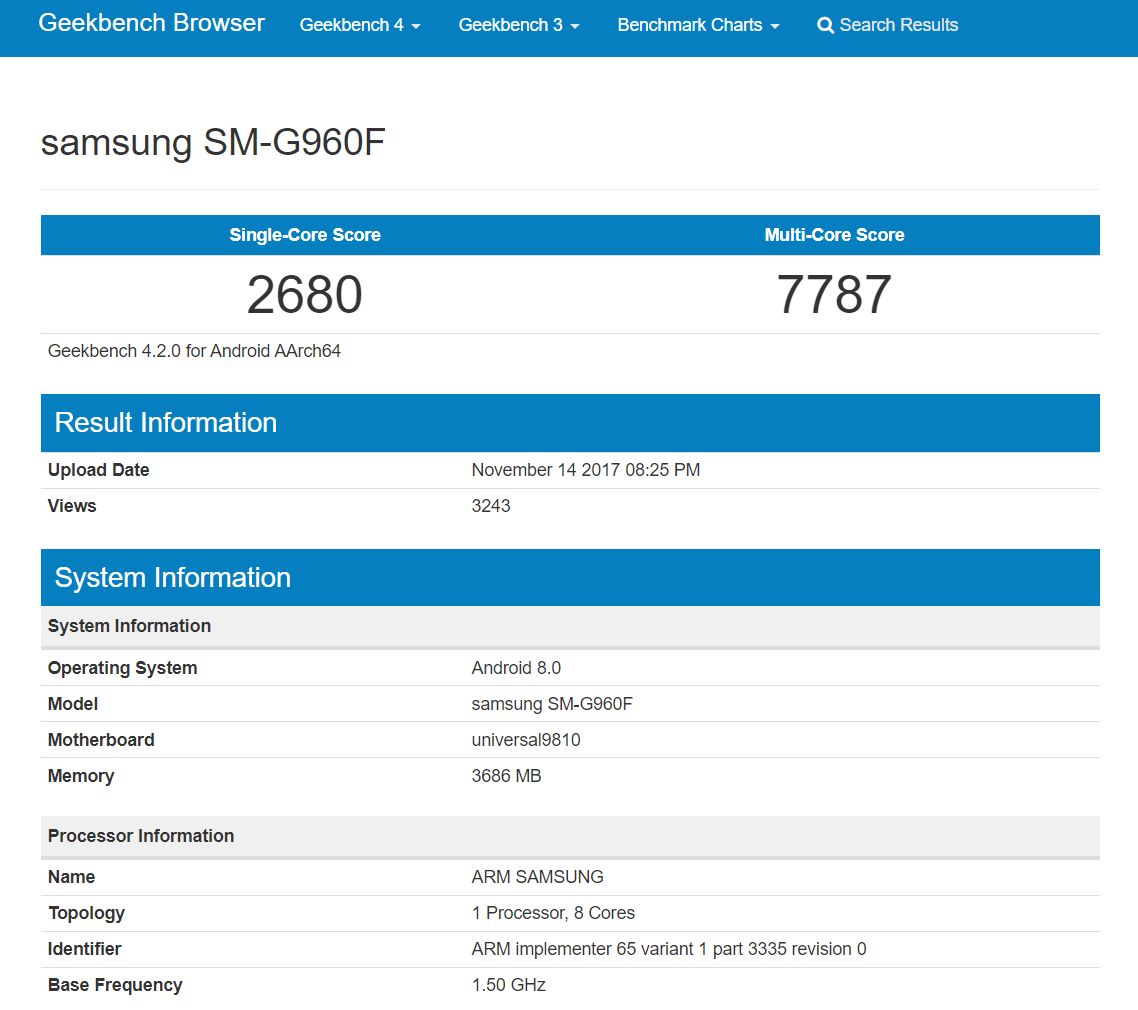Select the Benchmark Charts menu item
Image resolution: width=1138 pixels, height=1010 pixels.
pyautogui.click(x=697, y=25)
